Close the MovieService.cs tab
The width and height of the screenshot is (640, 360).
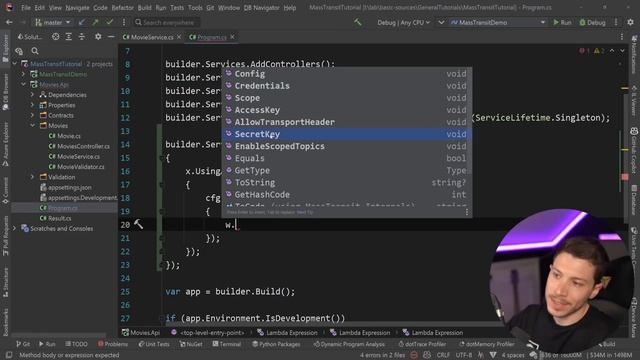(x=179, y=37)
